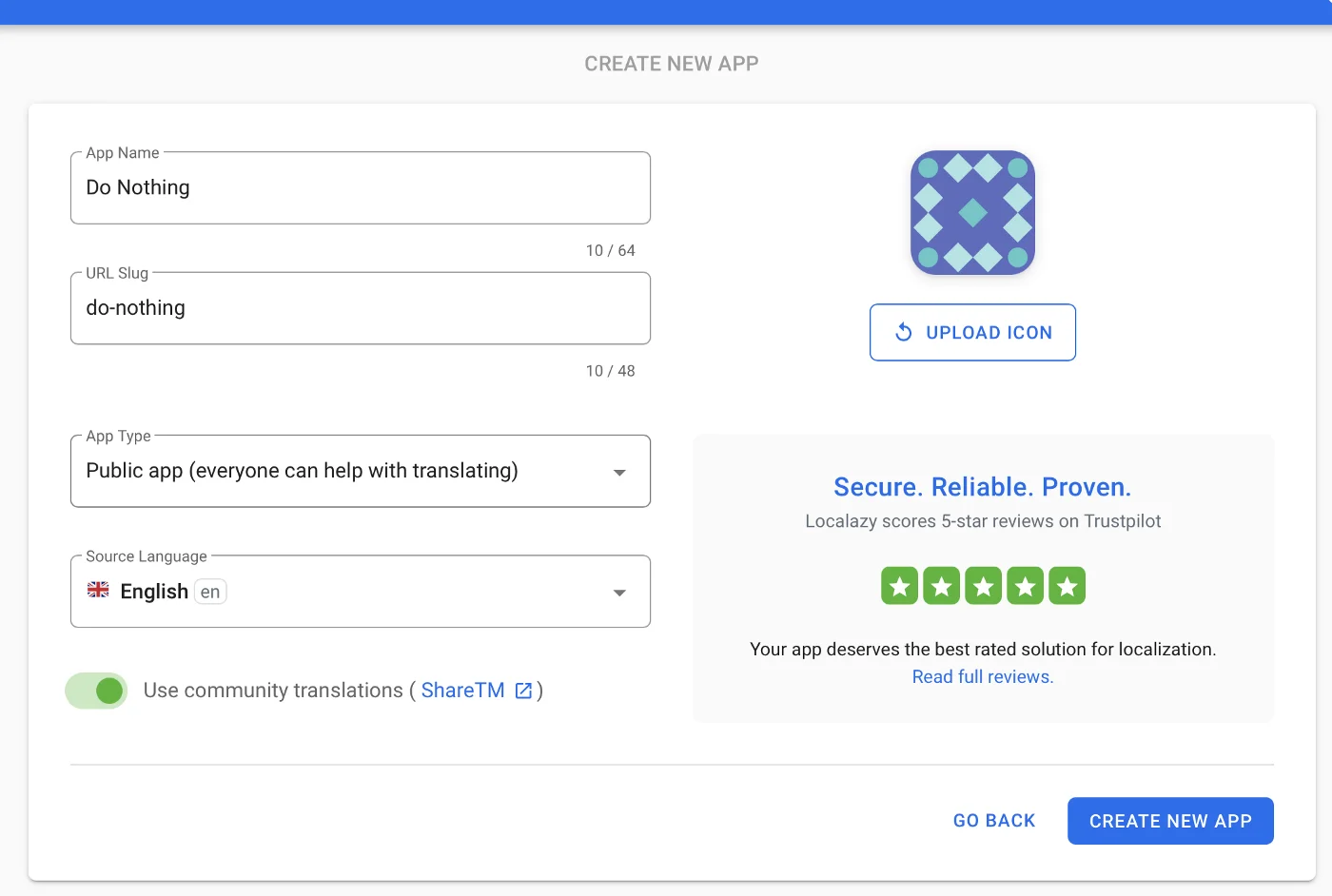
Task: Select the Public app type combo box
Action: (343, 471)
